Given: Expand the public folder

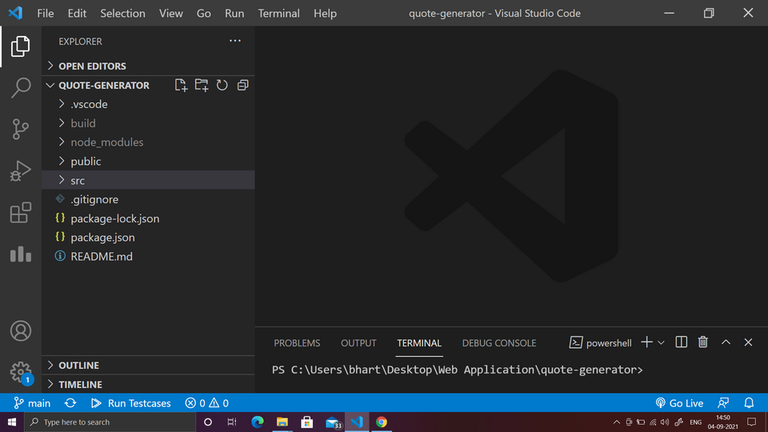Looking at the screenshot, I should pyautogui.click(x=148, y=162).
